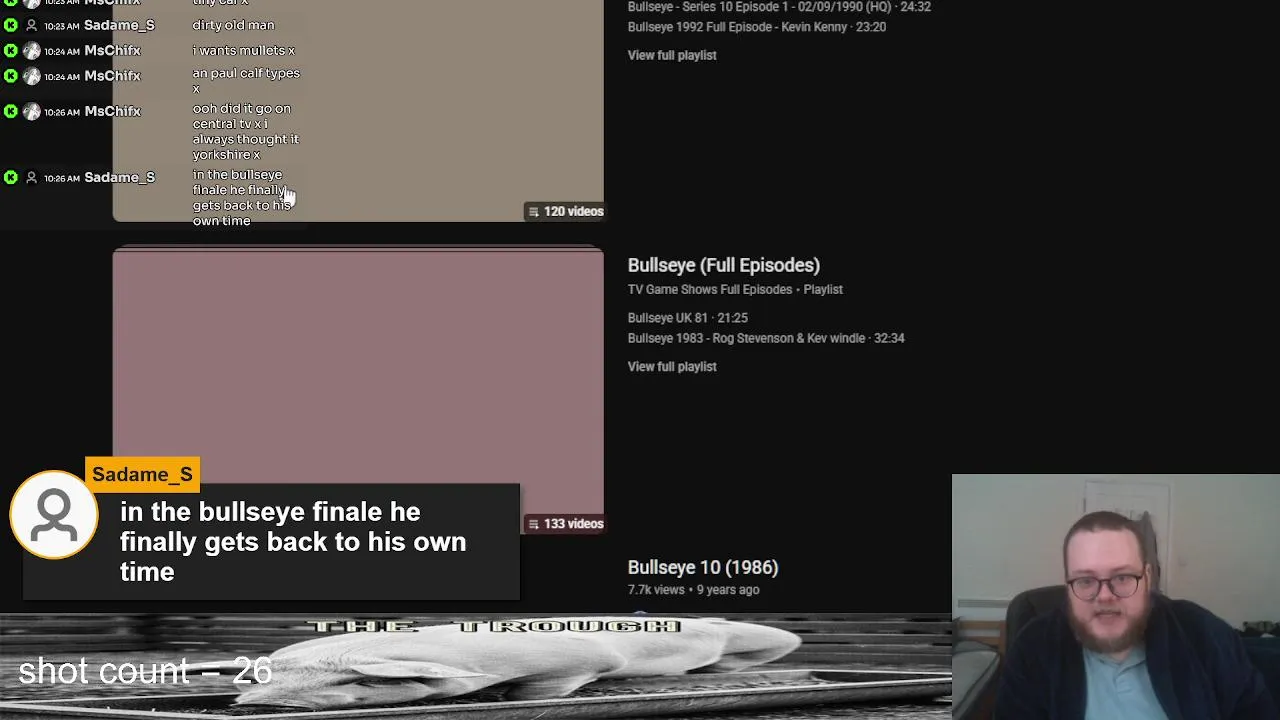Click username MsChifx beside 'i wants mullets x'
The width and height of the screenshot is (1280, 720).
112,50
